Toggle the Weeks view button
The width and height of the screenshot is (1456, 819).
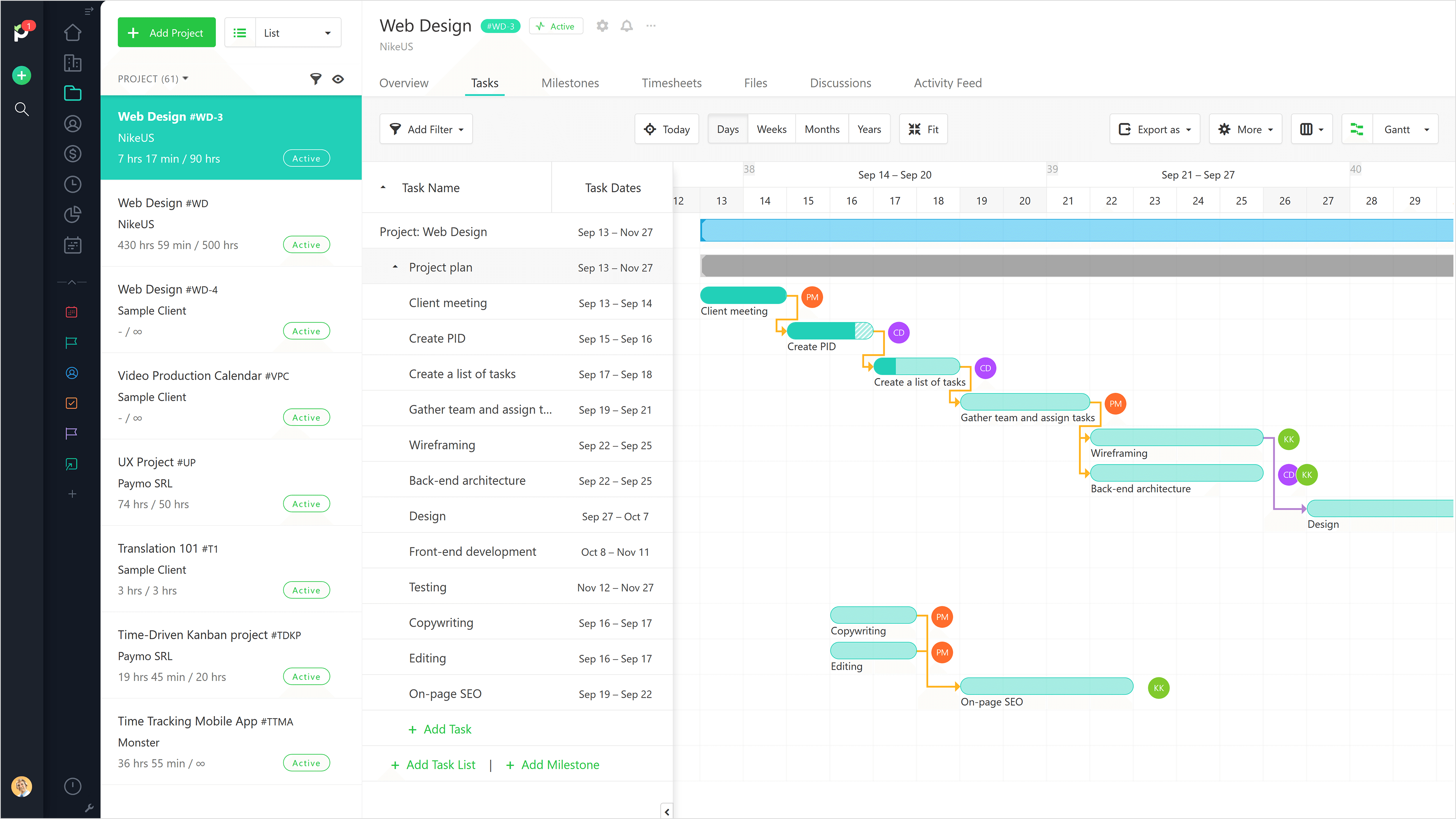[x=771, y=128]
